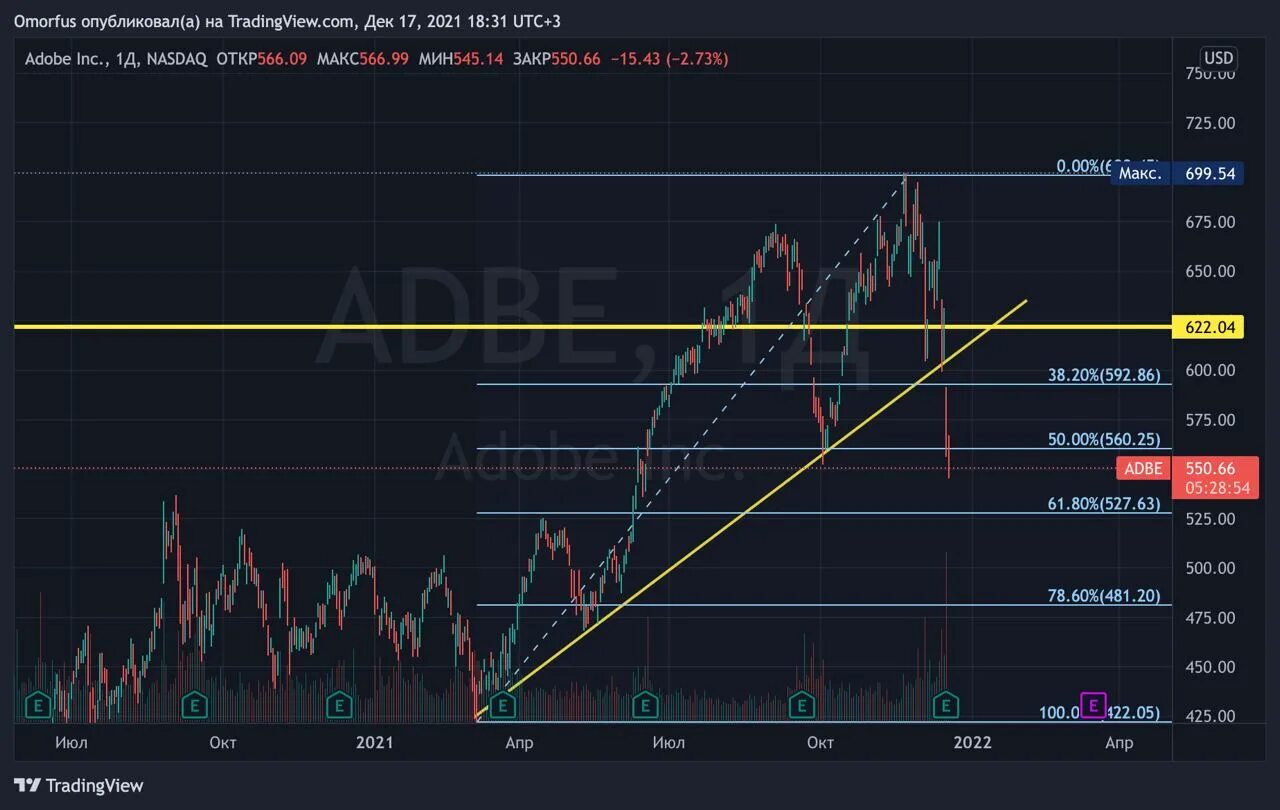Click the 50.00%(560.25) Fibonacci label

click(x=1104, y=439)
